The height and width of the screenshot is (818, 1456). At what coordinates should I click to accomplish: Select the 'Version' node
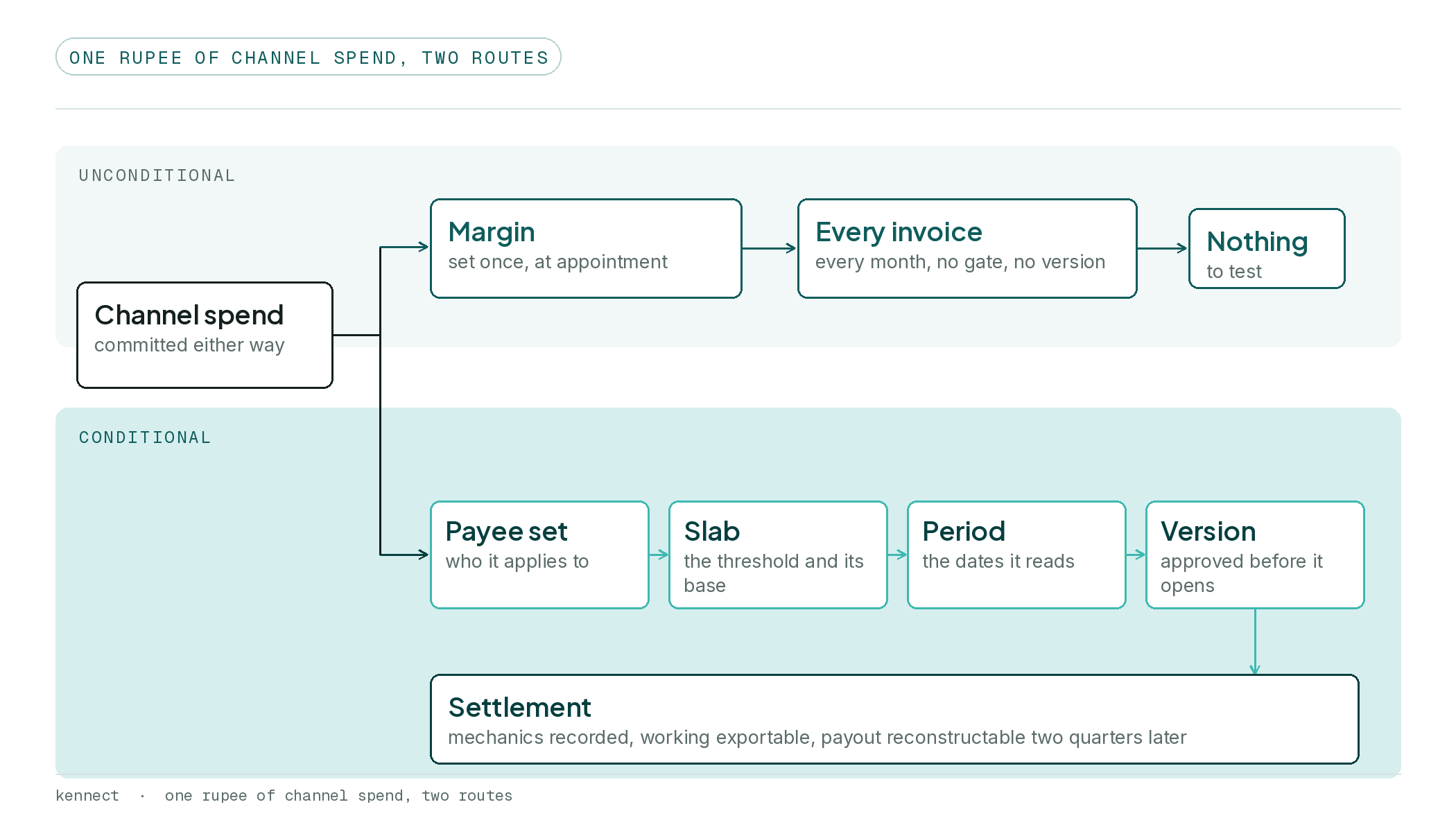click(1255, 555)
